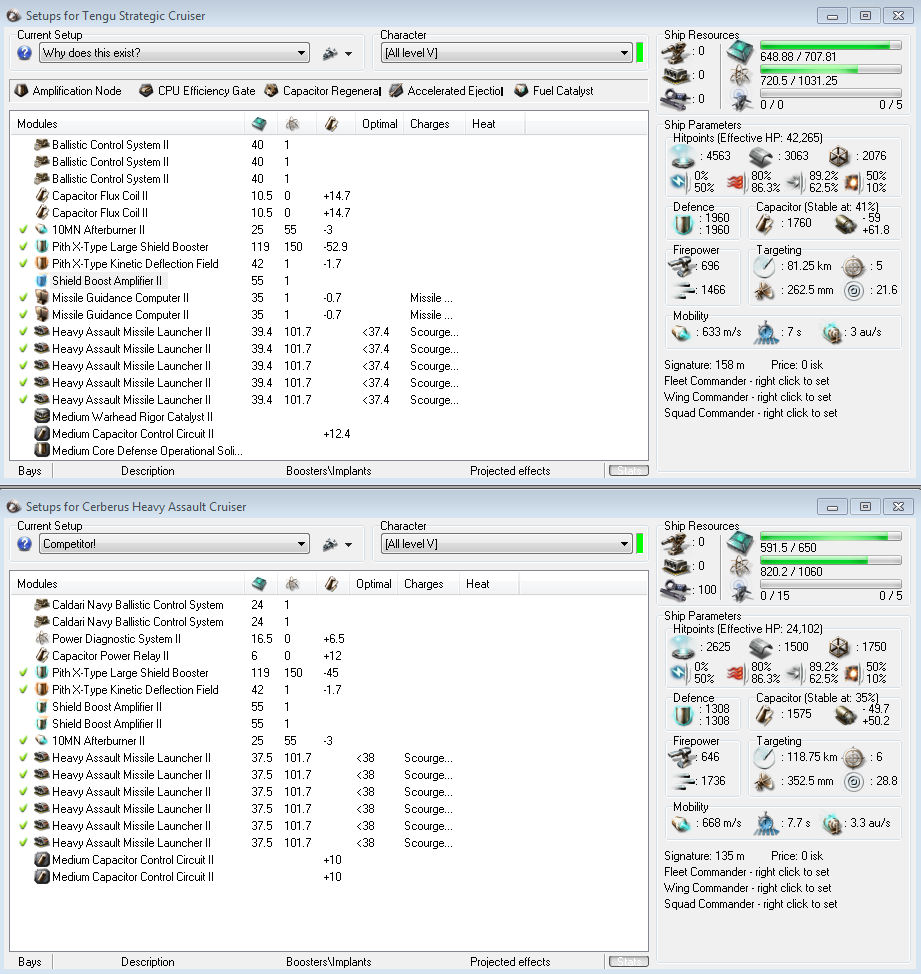Open Boosters\Implants tab in Tengu window
The height and width of the screenshot is (974, 921).
(329, 471)
